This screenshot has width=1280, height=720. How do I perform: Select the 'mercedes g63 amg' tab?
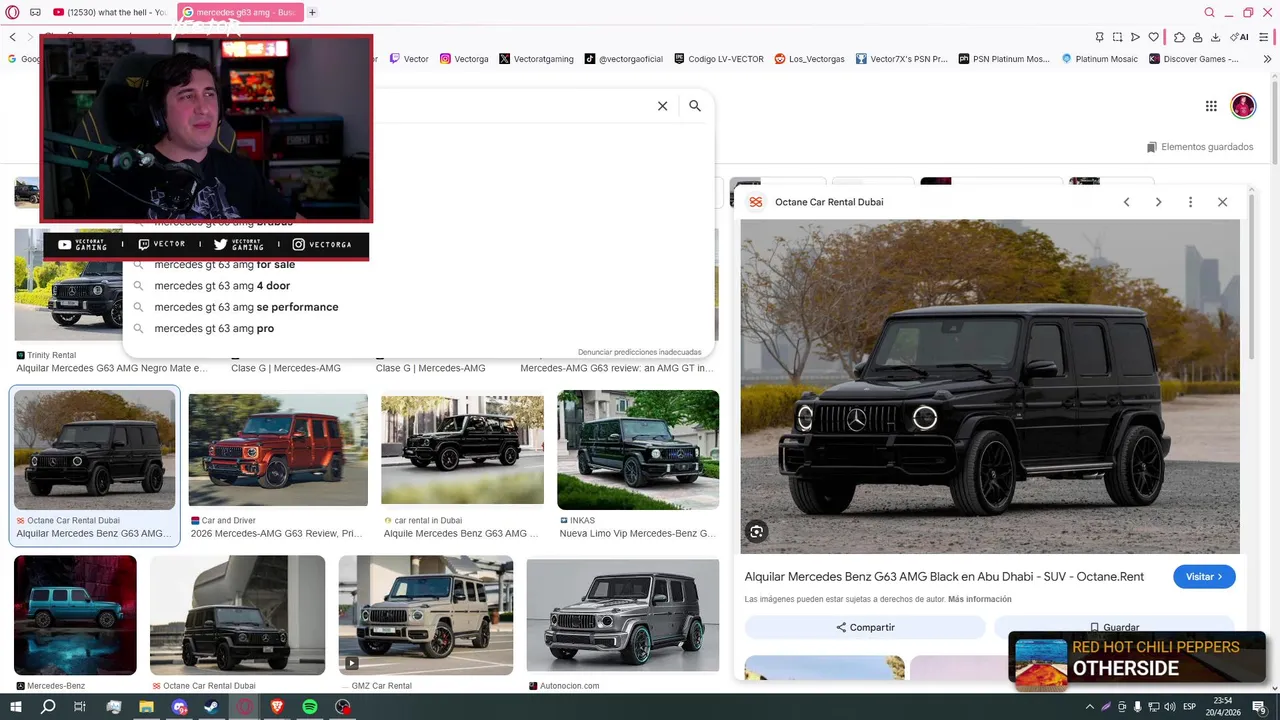(240, 12)
